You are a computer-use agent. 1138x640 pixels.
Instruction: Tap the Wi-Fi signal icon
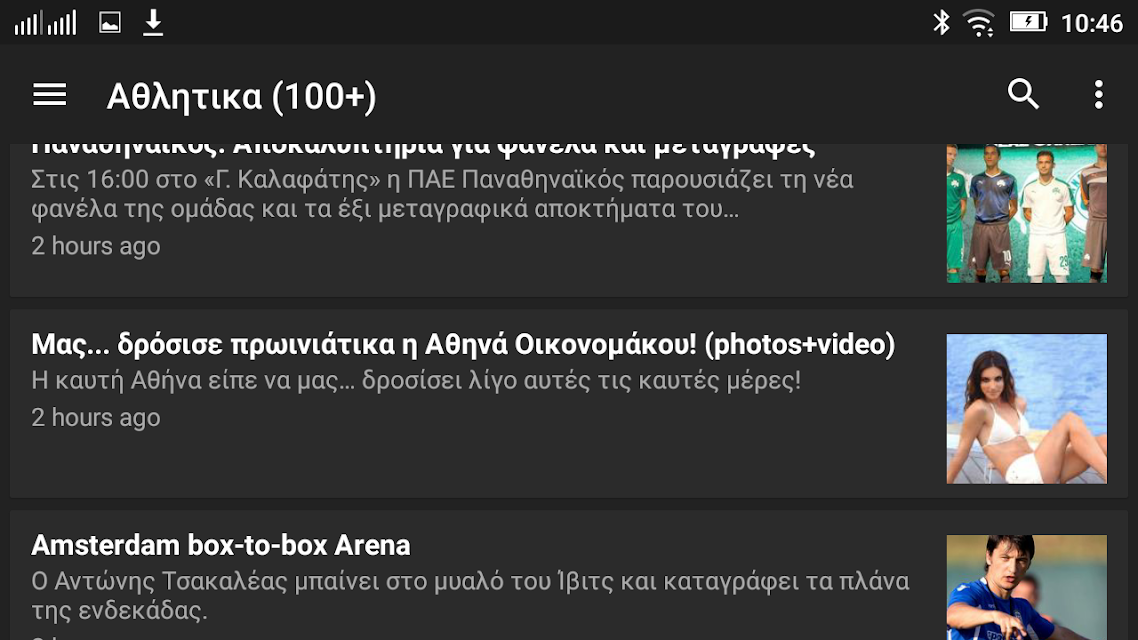click(x=979, y=23)
